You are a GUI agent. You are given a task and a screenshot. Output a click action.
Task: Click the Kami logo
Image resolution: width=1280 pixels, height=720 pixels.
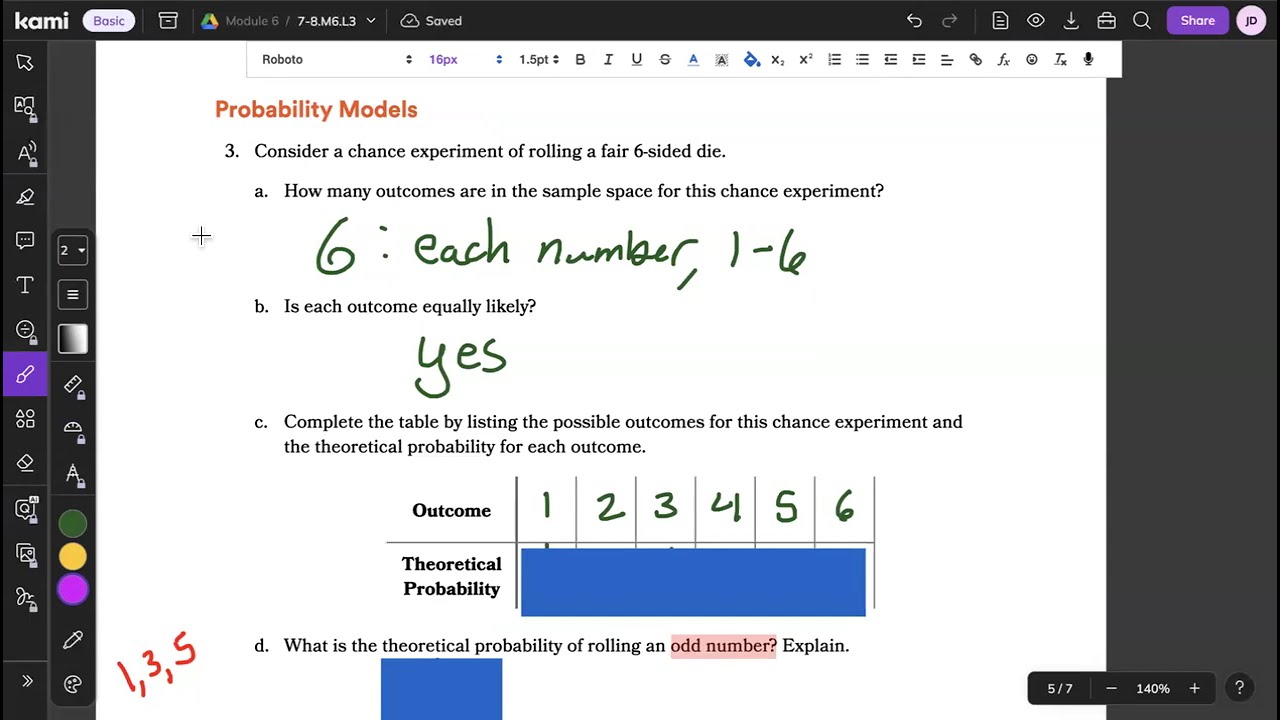click(41, 21)
